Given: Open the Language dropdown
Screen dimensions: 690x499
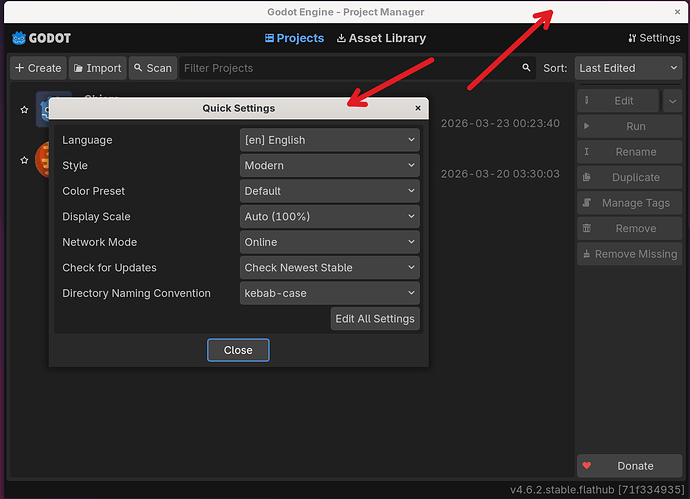Looking at the screenshot, I should [x=330, y=140].
